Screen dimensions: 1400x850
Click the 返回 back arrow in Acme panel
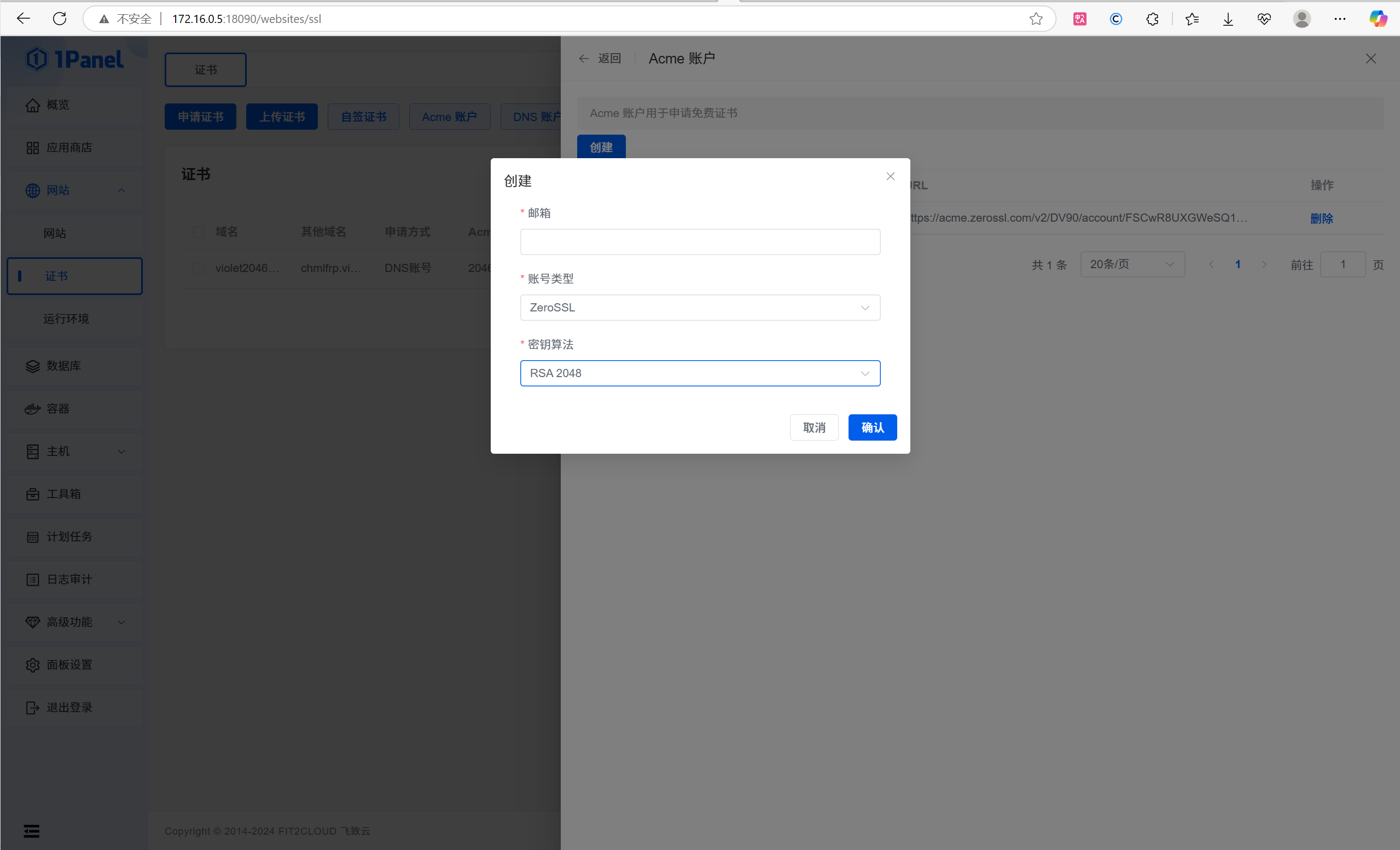[584, 59]
